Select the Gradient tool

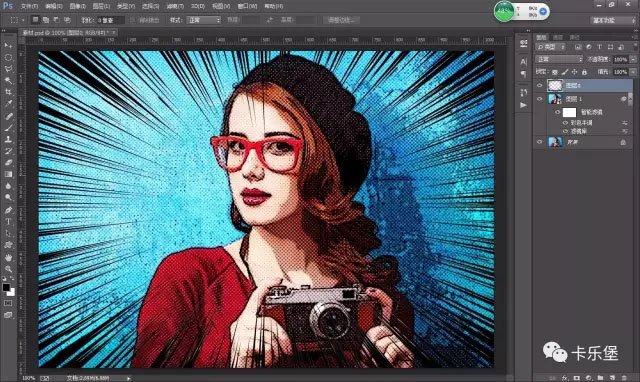pos(8,174)
